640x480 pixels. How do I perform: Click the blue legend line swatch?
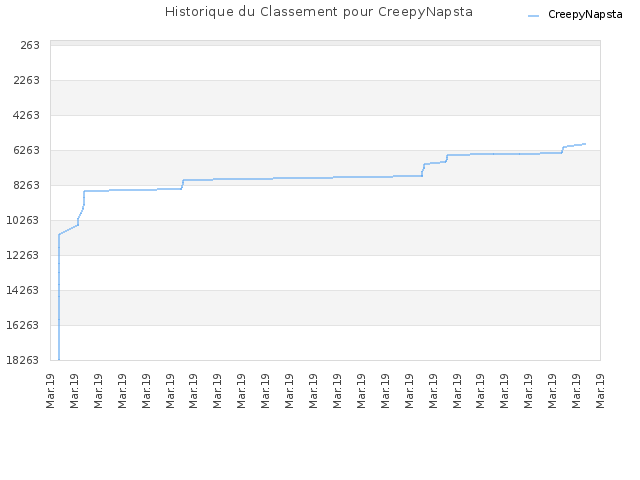(x=533, y=16)
